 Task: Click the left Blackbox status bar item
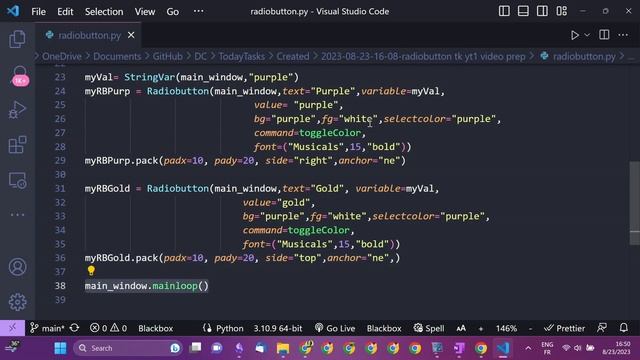tap(155, 328)
